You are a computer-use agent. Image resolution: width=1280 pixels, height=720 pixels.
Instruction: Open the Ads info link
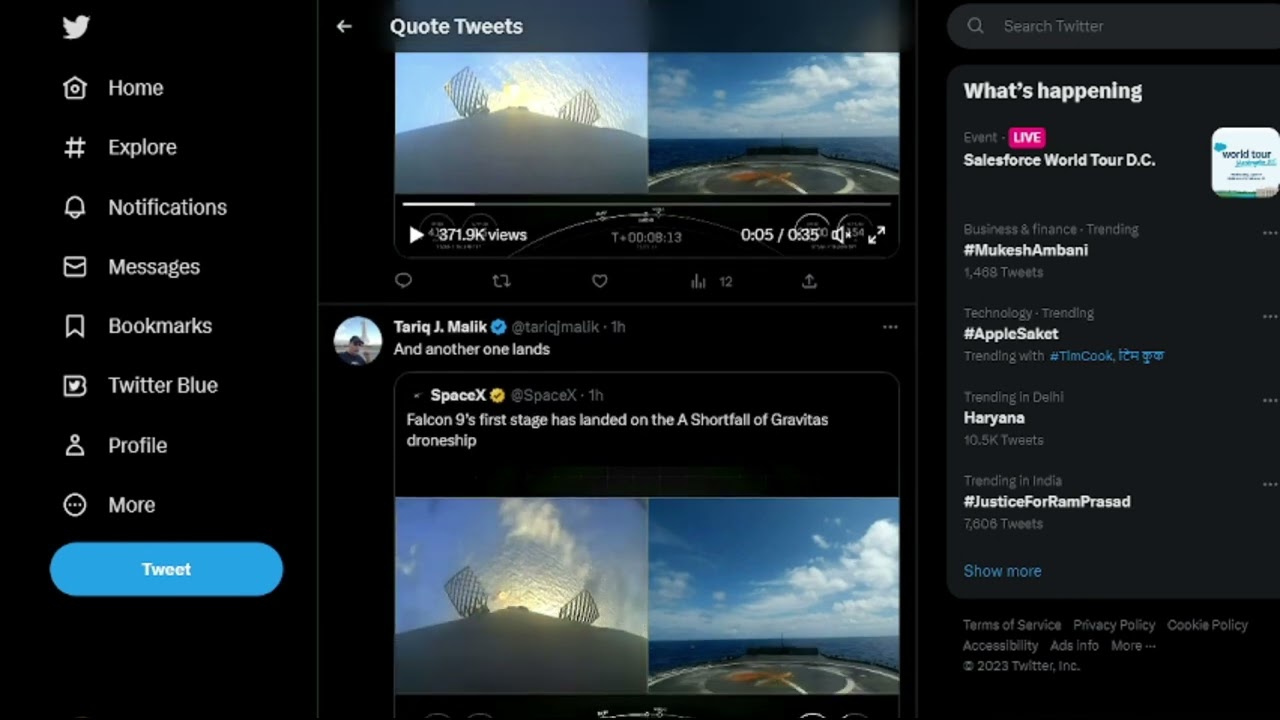[1074, 646]
